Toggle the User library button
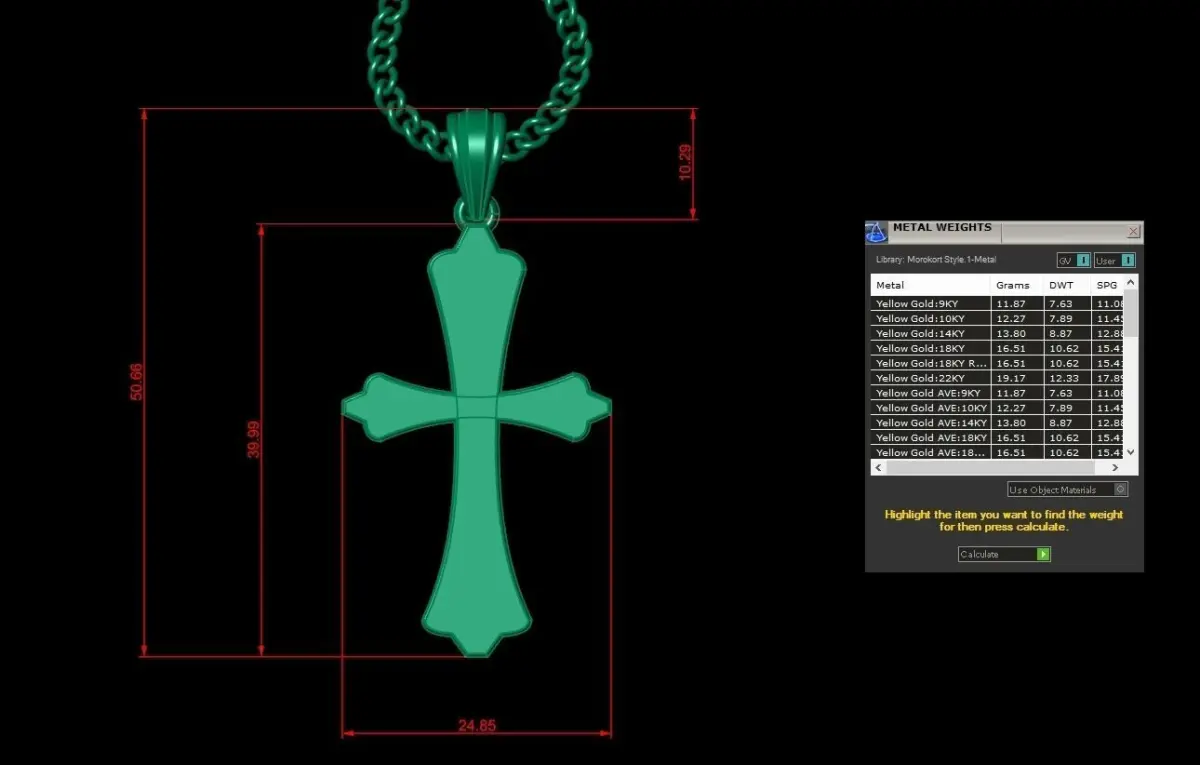This screenshot has width=1200, height=765. click(1114, 261)
